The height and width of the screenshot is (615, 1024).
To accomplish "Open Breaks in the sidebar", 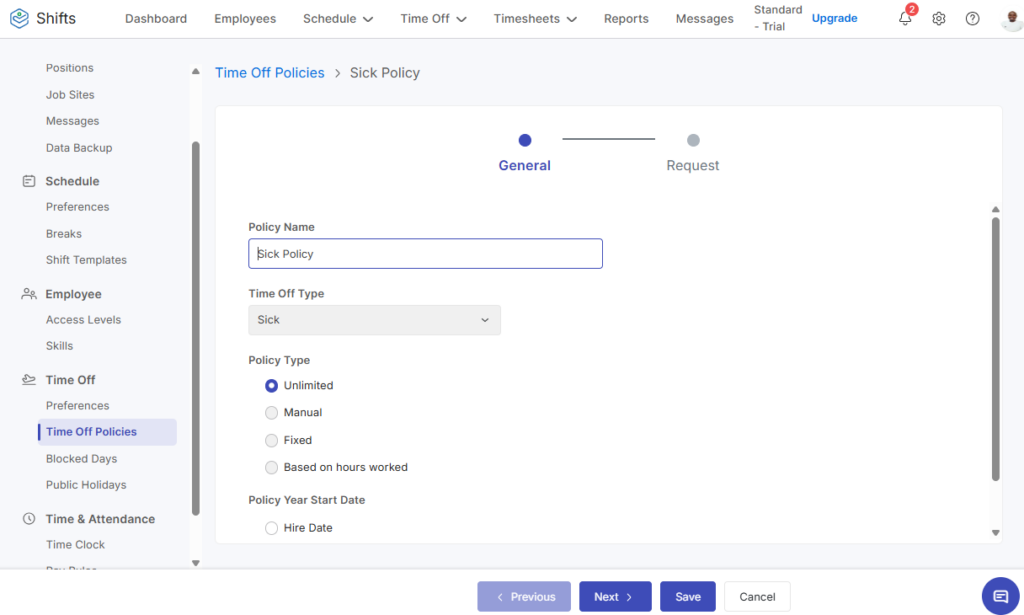I will pyautogui.click(x=63, y=234).
